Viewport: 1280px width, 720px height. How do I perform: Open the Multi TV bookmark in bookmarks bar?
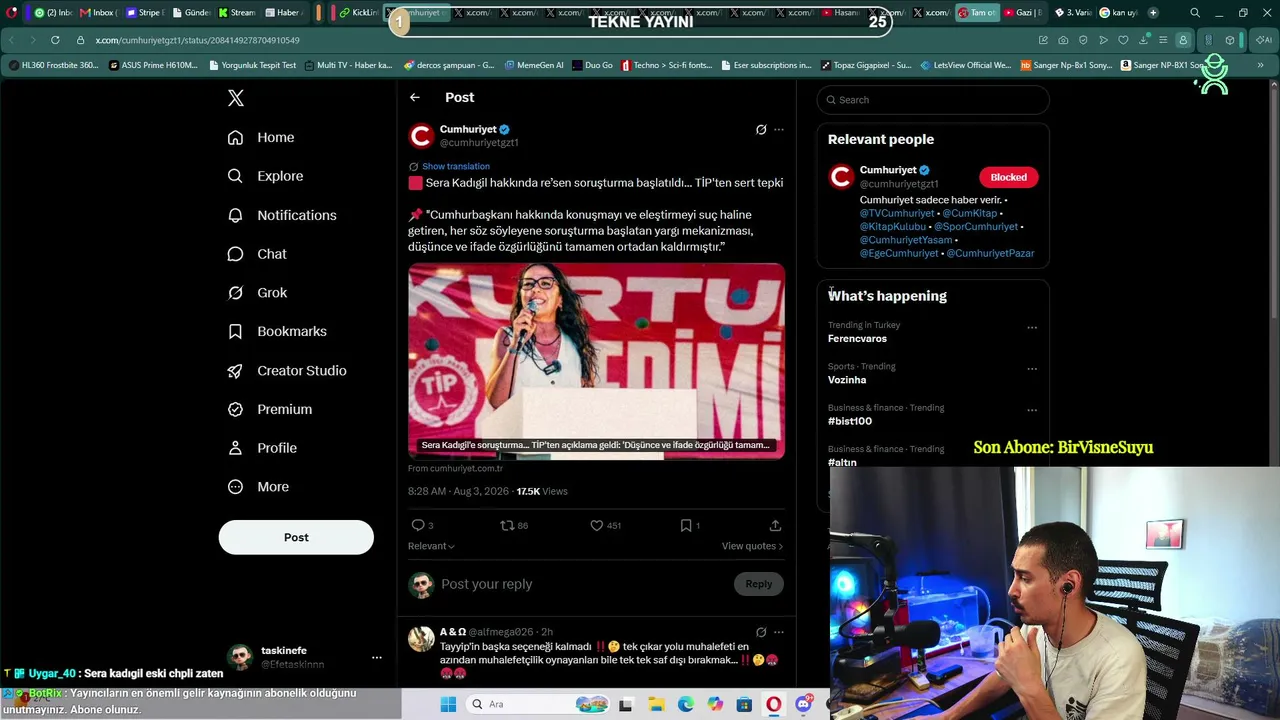(348, 65)
